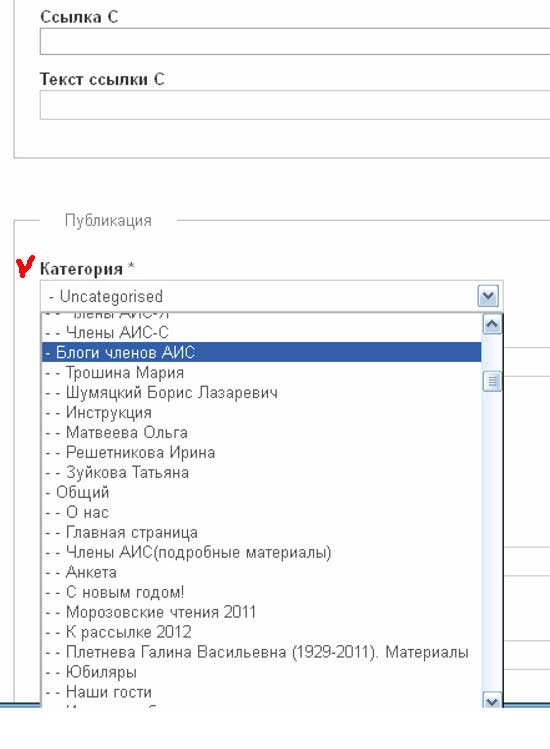Image resolution: width=550 pixels, height=749 pixels.
Task: Select Члены АИС-С option
Action: click(x=261, y=332)
